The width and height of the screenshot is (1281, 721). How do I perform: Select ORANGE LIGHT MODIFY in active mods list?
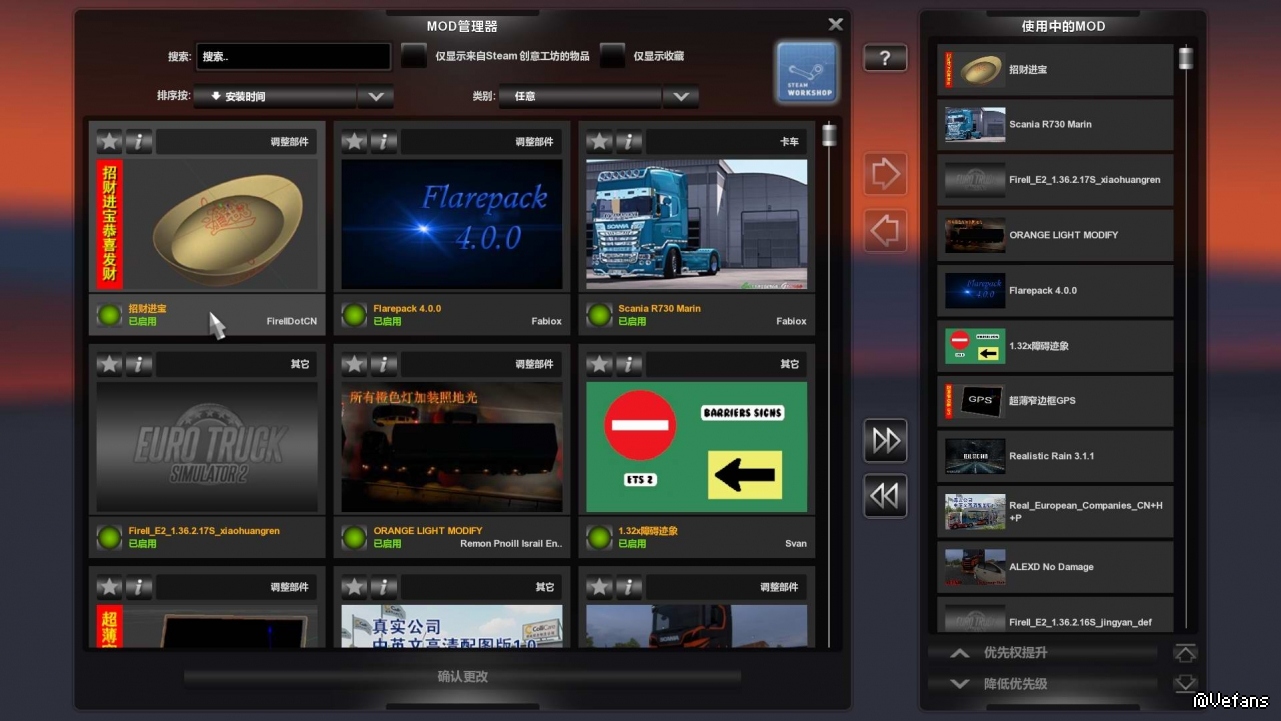click(x=1055, y=236)
